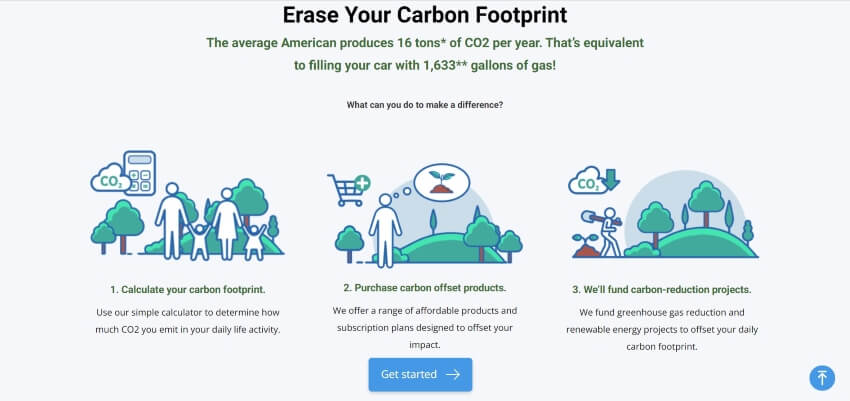Click the calculator icon in first illustration
850x401 pixels.
[x=139, y=173]
